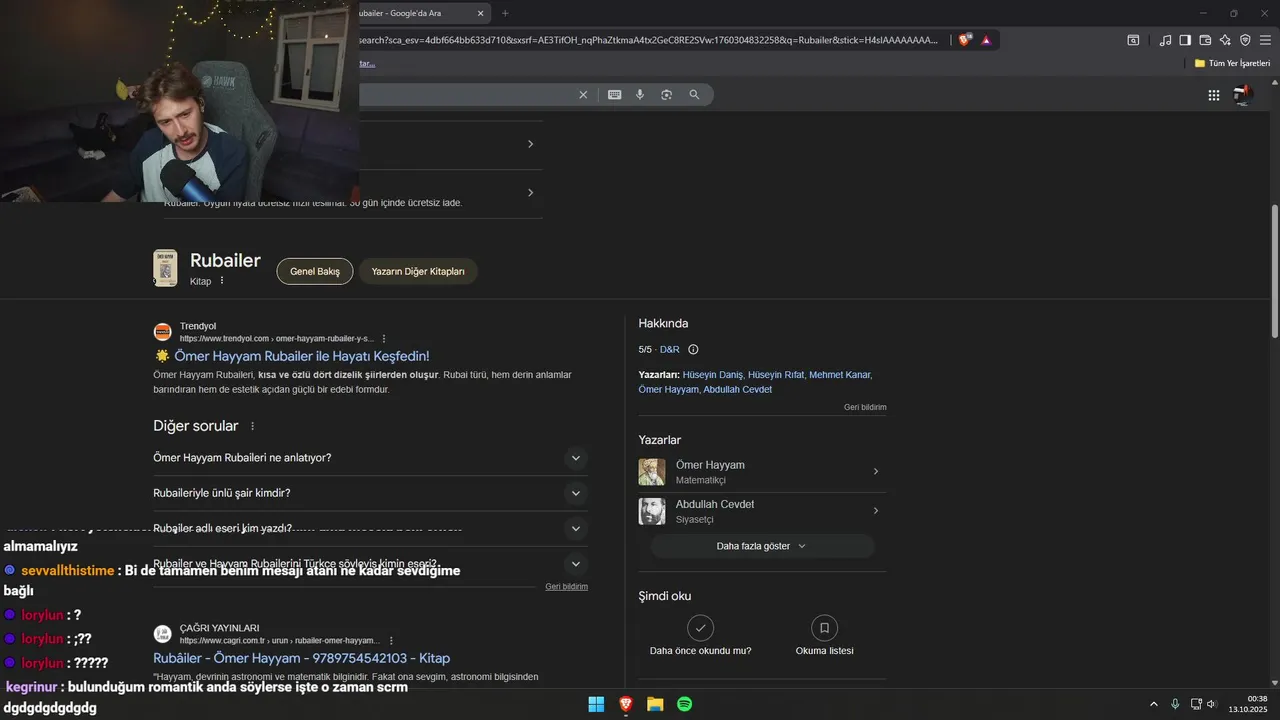This screenshot has width=1280, height=720.
Task: Close the Rubailer browser tab
Action: [480, 13]
